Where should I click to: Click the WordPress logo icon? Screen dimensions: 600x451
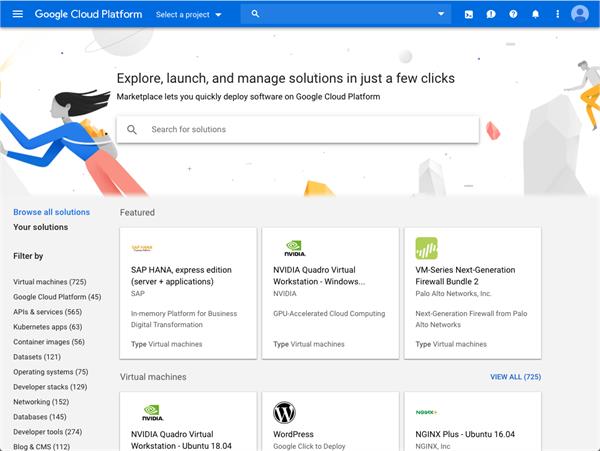(x=284, y=412)
